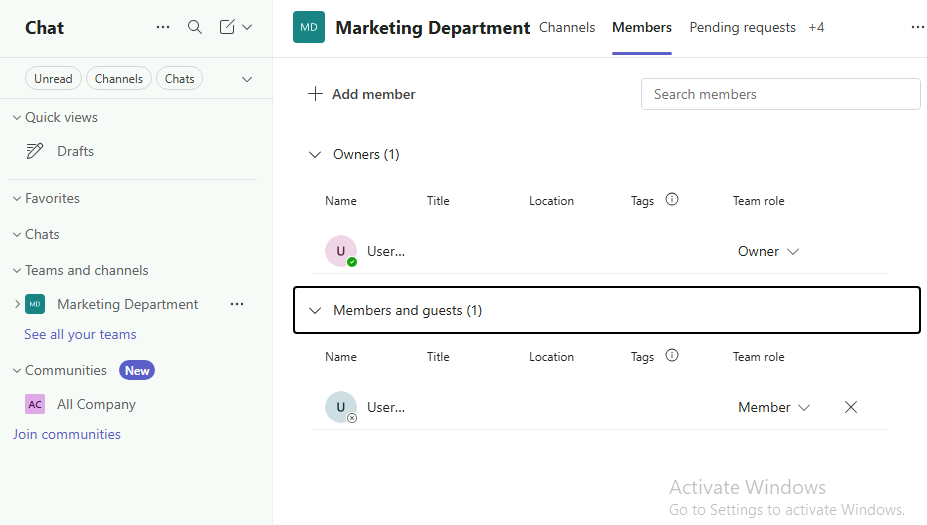Expand the filter chips chevron
This screenshot has width=927, height=525.
coord(247,79)
